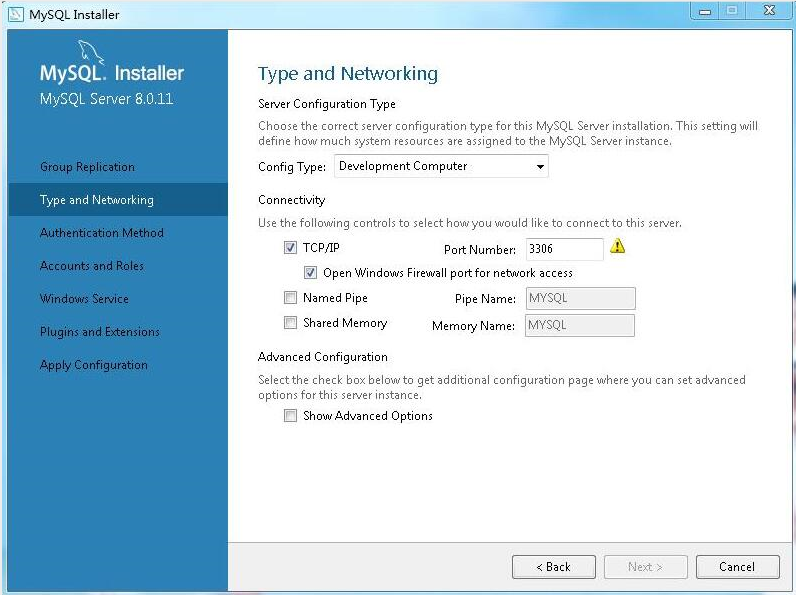Click the Advanced Configuration label

tap(322, 357)
